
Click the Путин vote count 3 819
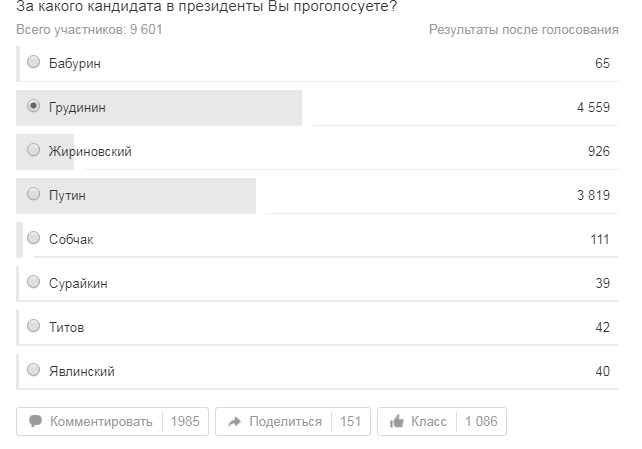coord(593,195)
